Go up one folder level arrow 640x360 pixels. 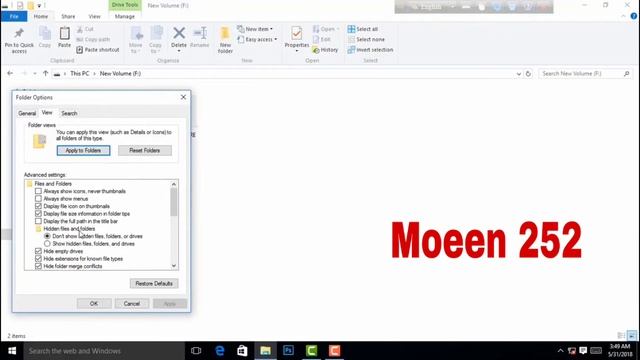pos(46,73)
